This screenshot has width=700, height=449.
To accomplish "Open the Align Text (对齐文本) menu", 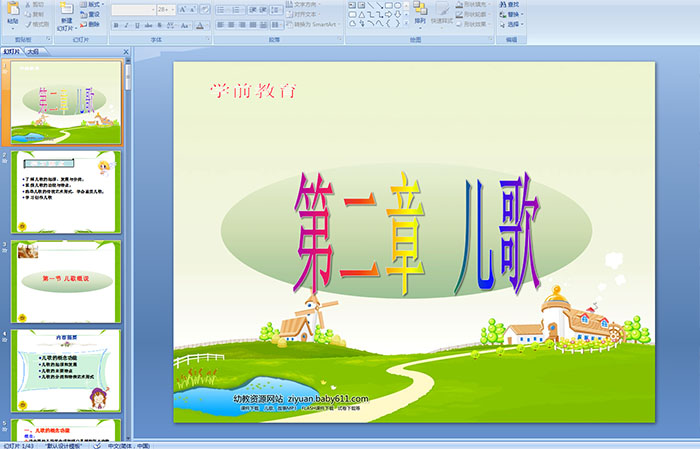I will pos(302,14).
